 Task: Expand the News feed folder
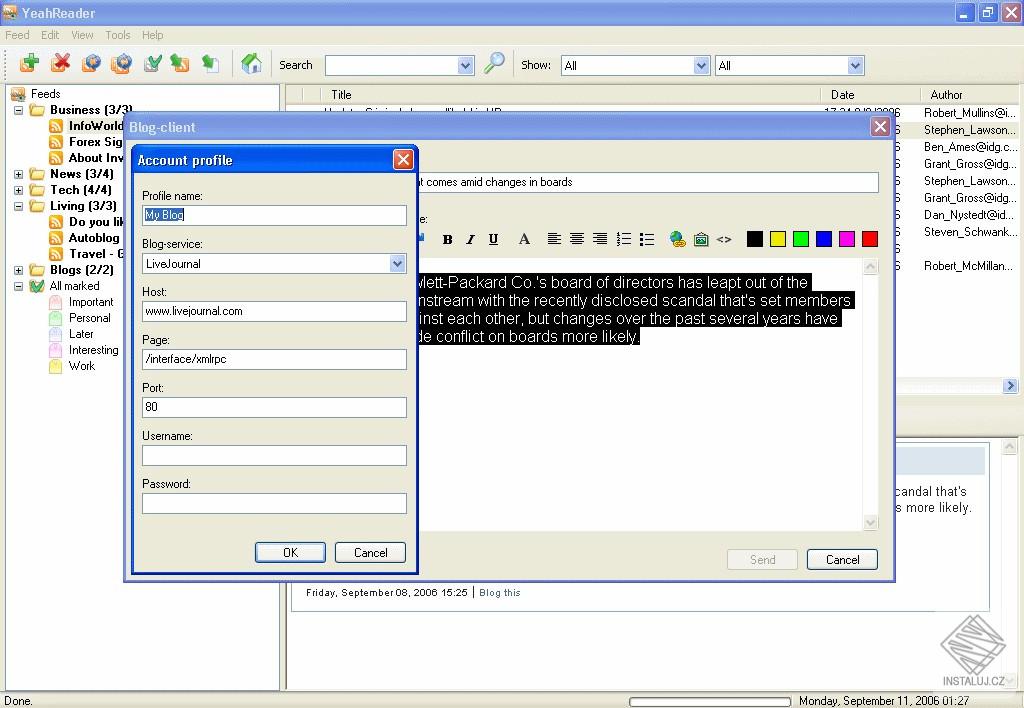coord(20,173)
